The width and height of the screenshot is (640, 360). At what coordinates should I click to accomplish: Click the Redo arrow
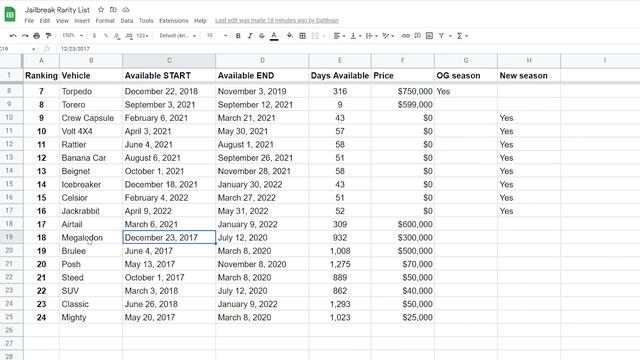pyautogui.click(x=25, y=36)
